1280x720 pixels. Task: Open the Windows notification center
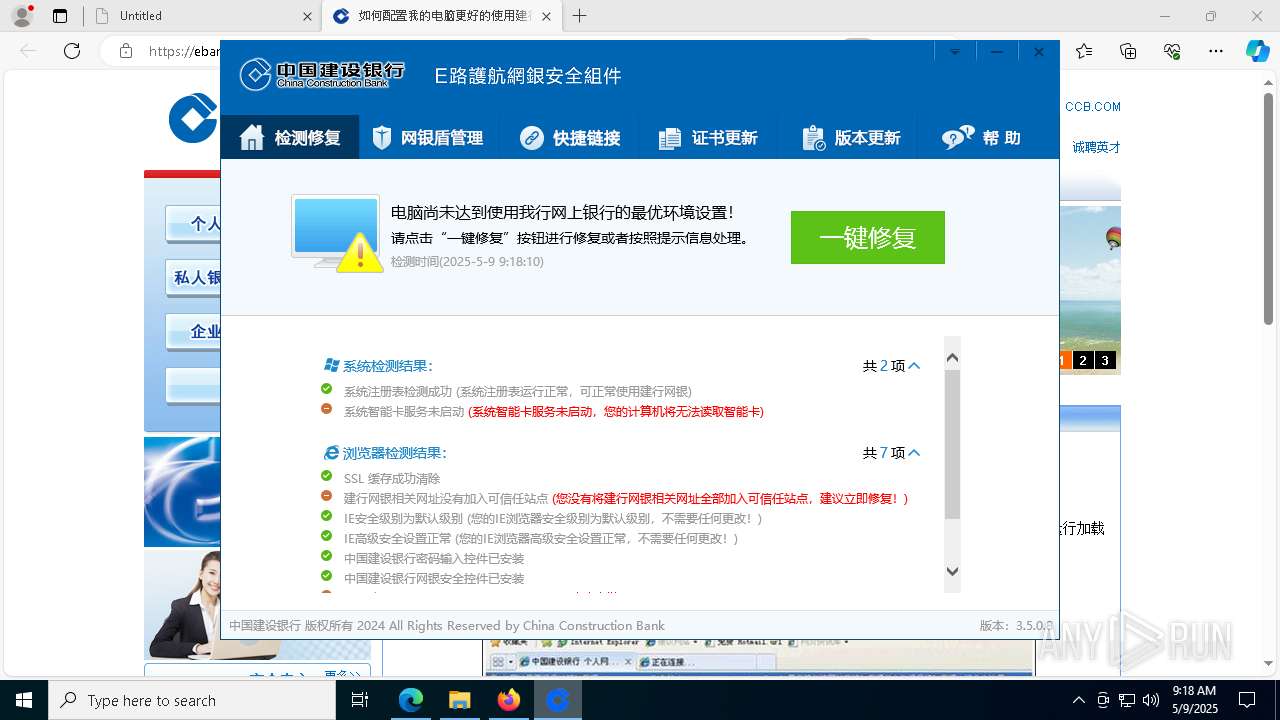[x=1247, y=700]
